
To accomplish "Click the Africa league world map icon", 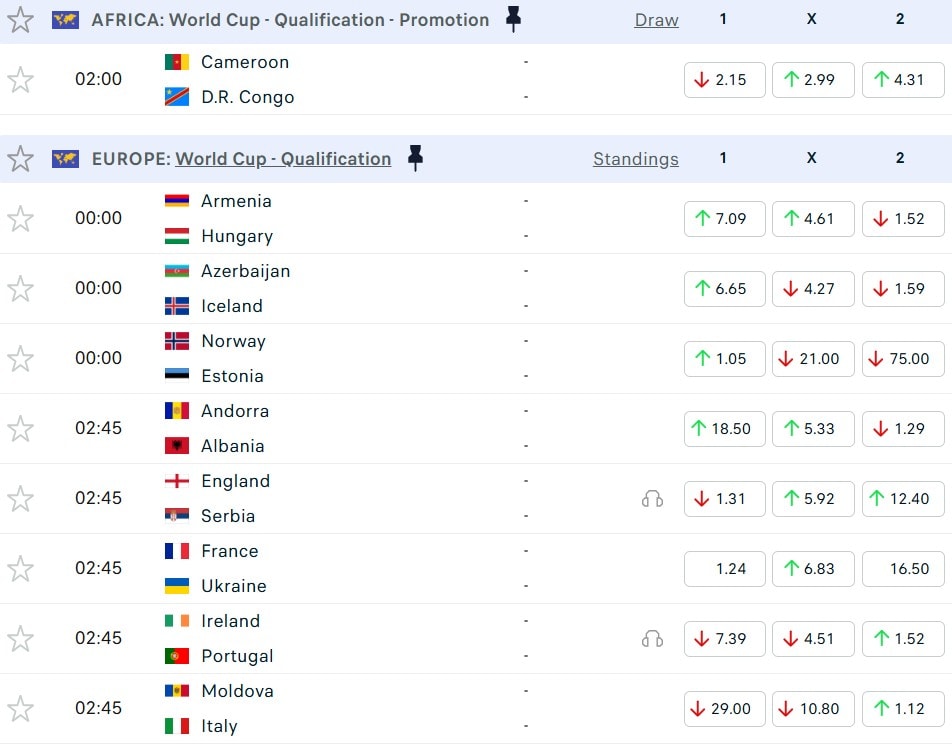I will click(x=66, y=19).
